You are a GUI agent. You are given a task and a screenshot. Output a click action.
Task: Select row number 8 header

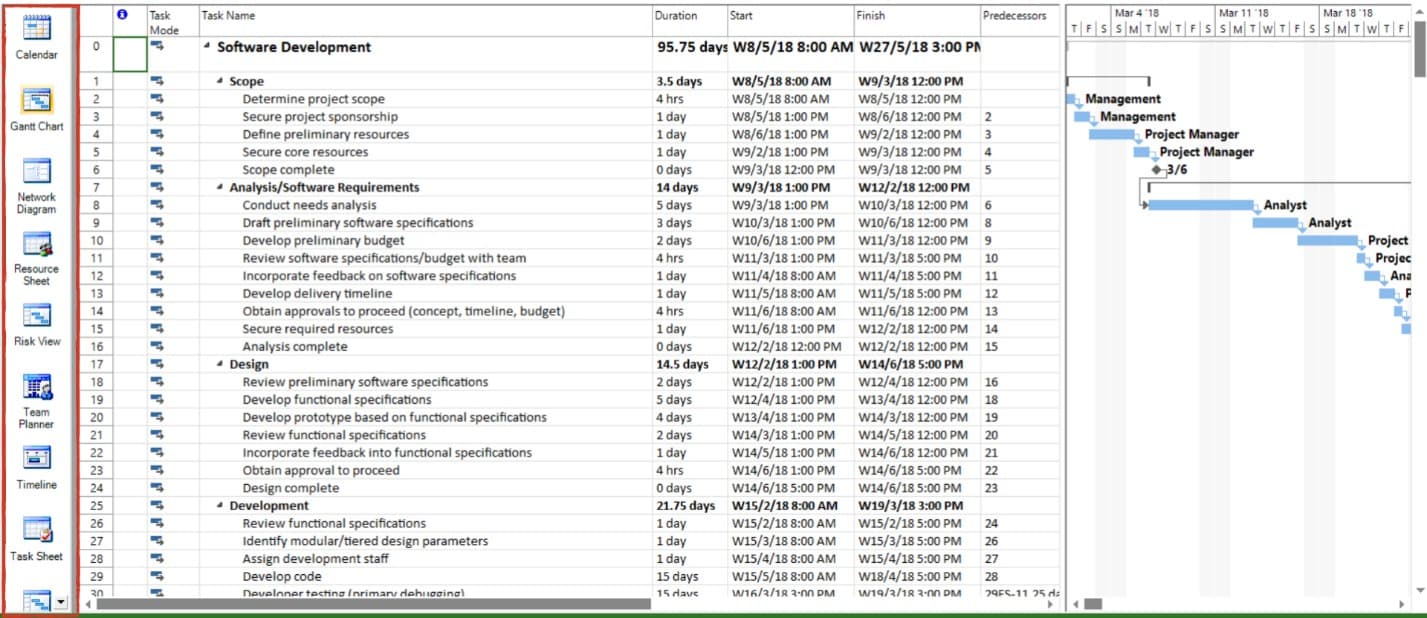96,205
